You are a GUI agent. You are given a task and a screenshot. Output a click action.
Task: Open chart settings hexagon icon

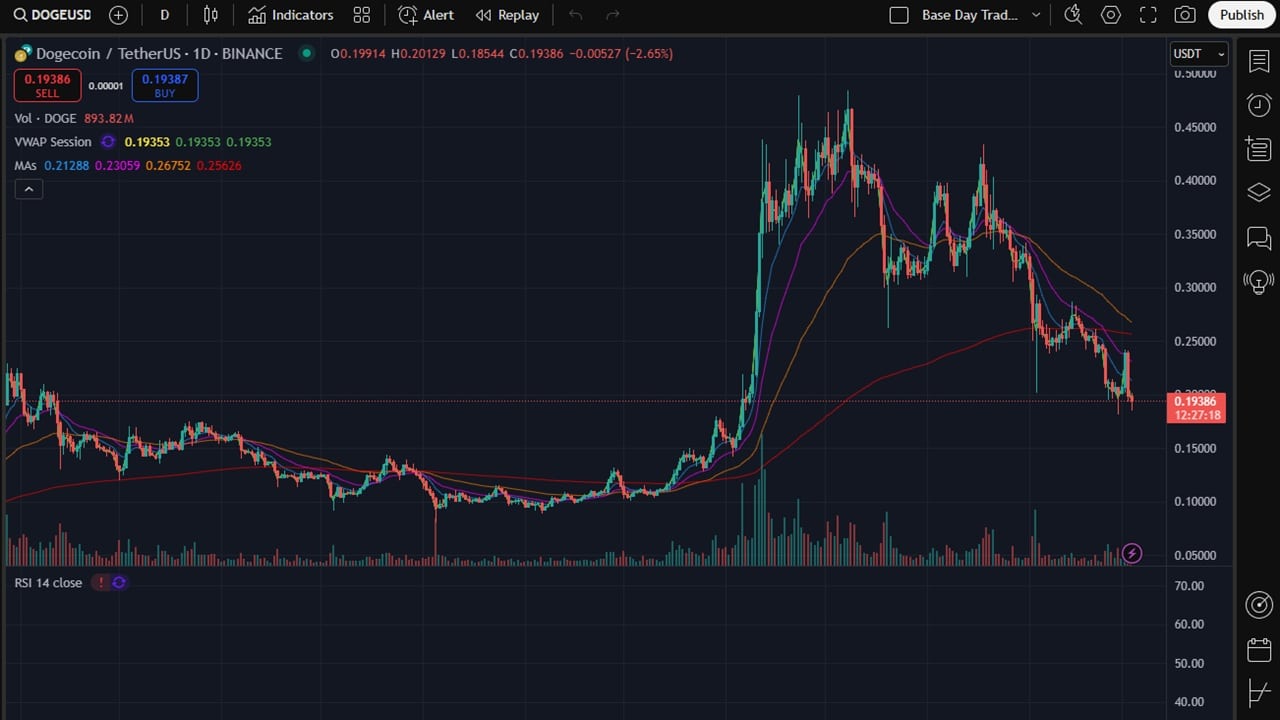point(1111,15)
